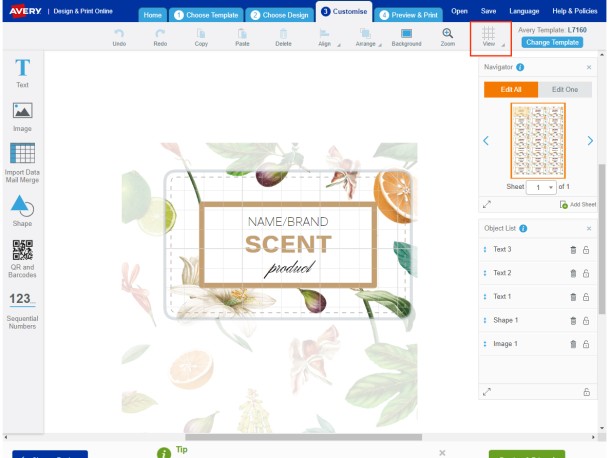Expand the Navigator panel with arrows icon

pyautogui.click(x=487, y=204)
